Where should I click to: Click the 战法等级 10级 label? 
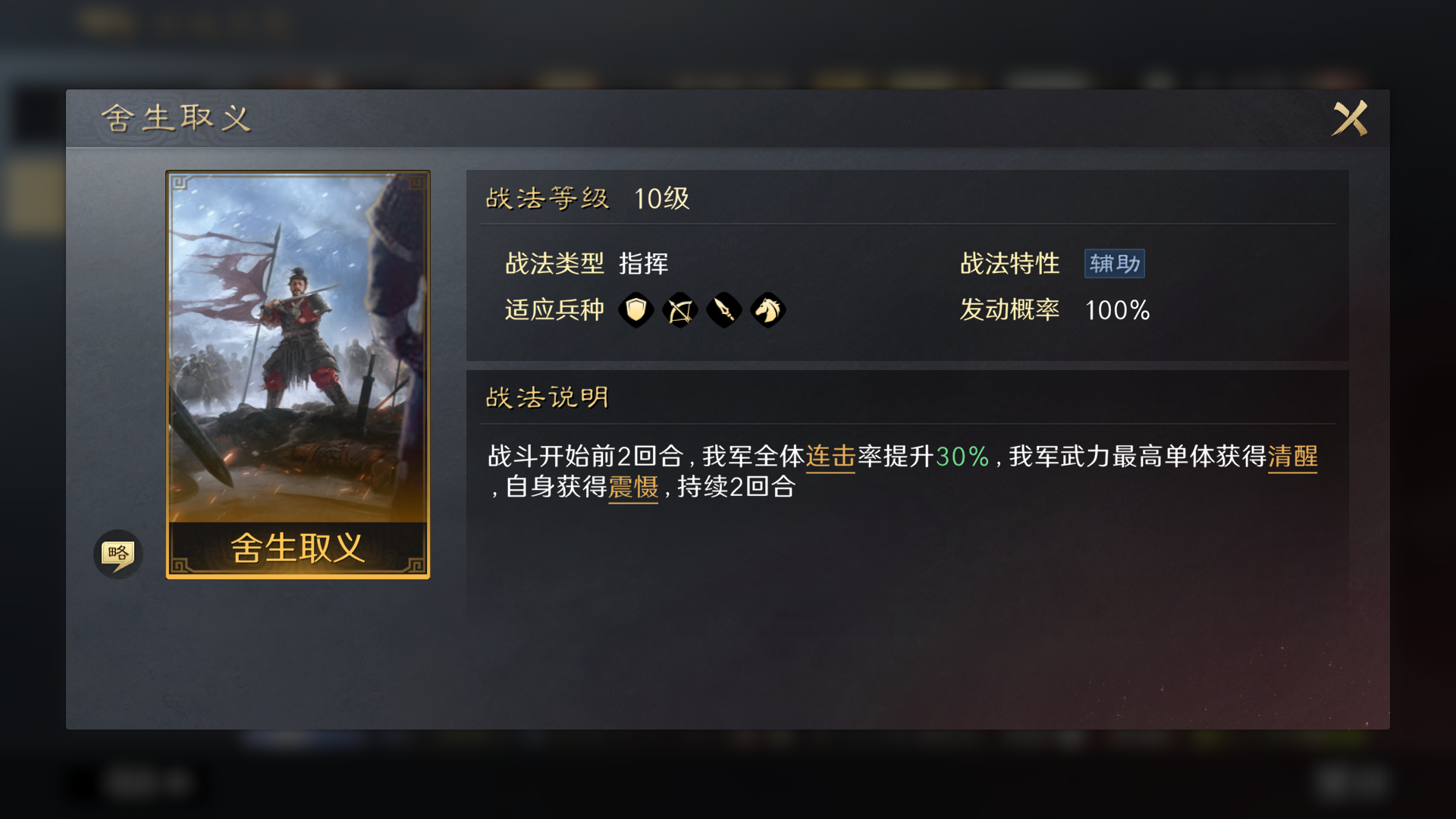point(588,199)
